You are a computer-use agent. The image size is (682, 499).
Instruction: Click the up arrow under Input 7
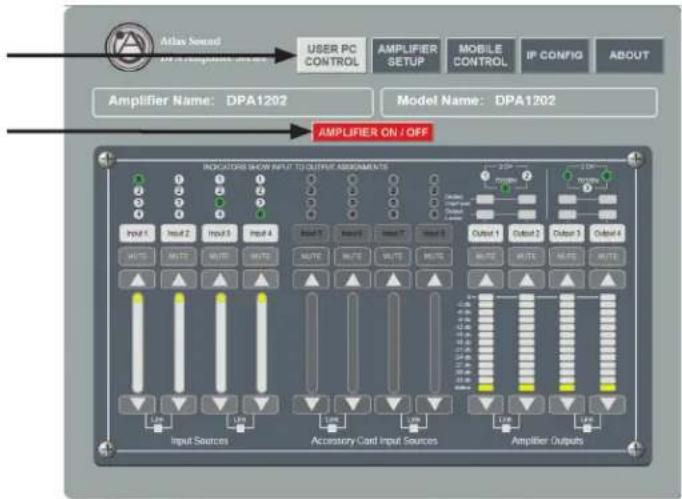tap(393, 280)
